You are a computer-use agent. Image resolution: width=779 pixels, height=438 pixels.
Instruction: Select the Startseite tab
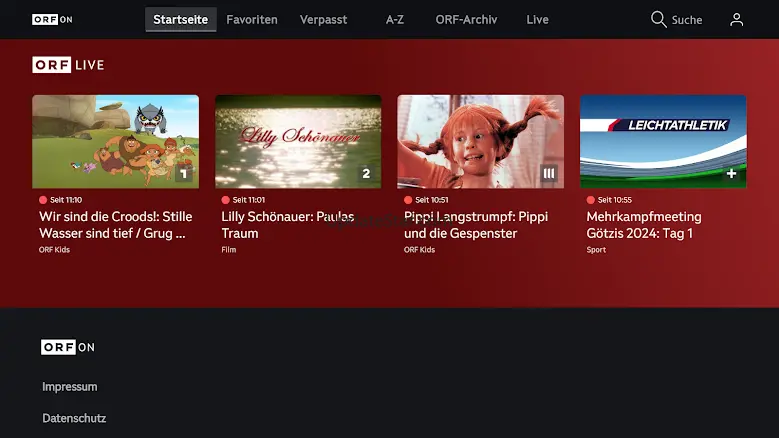(x=180, y=19)
